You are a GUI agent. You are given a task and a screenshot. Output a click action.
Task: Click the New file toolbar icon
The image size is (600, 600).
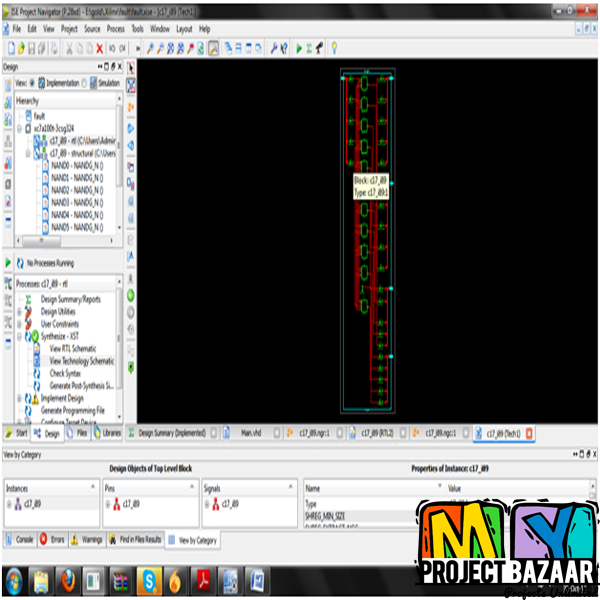[x=10, y=48]
